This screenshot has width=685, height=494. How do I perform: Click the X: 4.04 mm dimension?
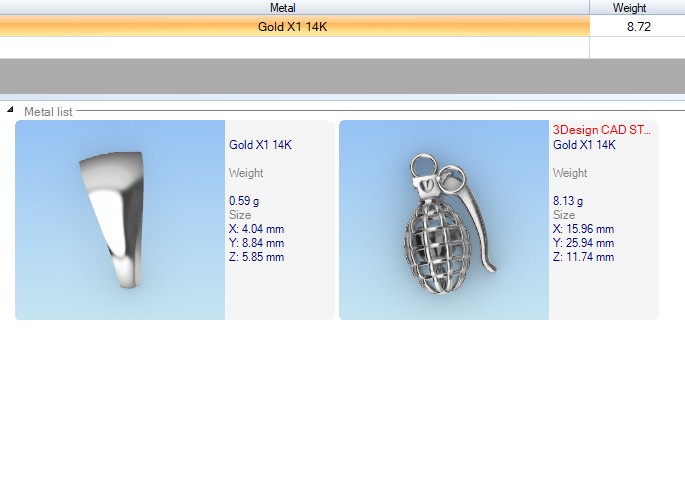click(x=256, y=229)
